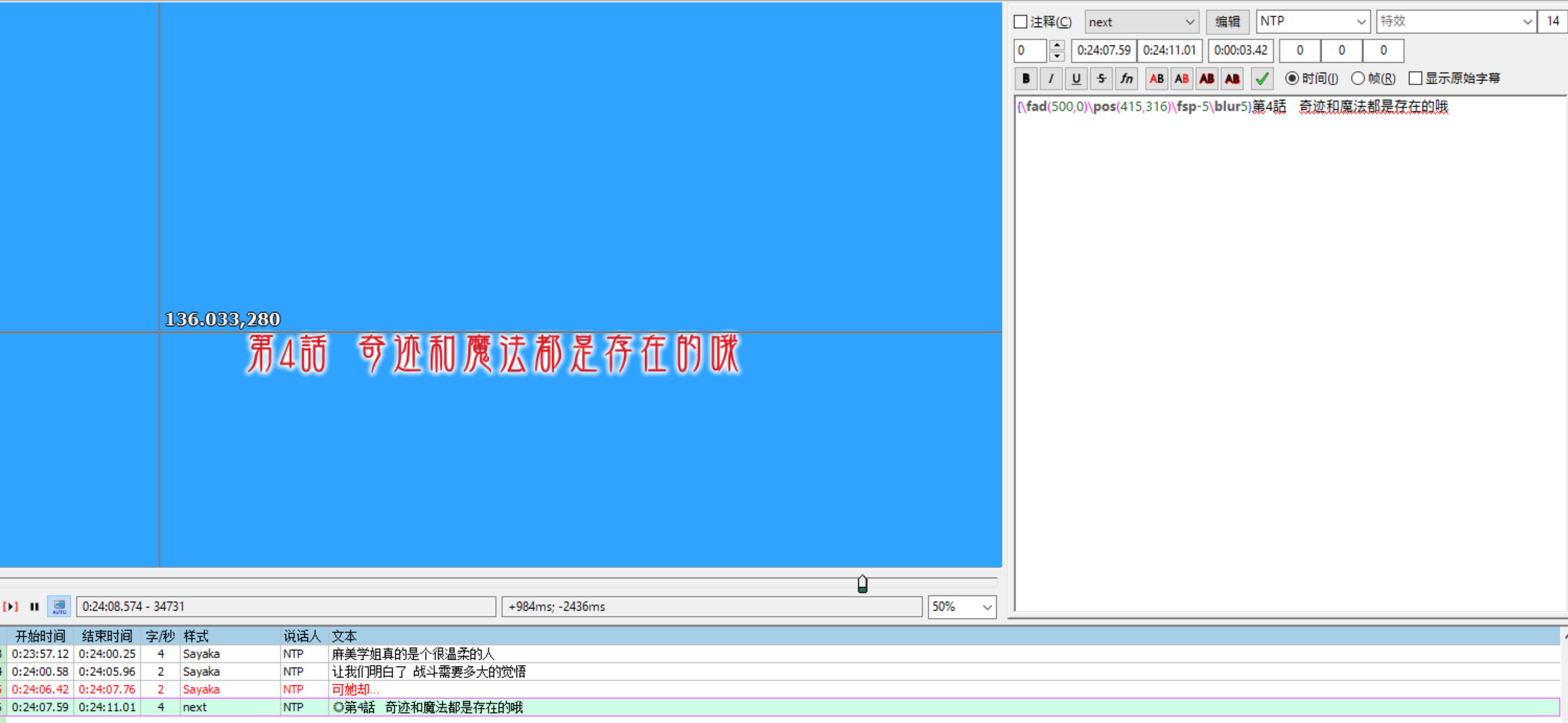Click the 编辑 style edit button
The width and height of the screenshot is (1568, 723).
pos(1227,22)
